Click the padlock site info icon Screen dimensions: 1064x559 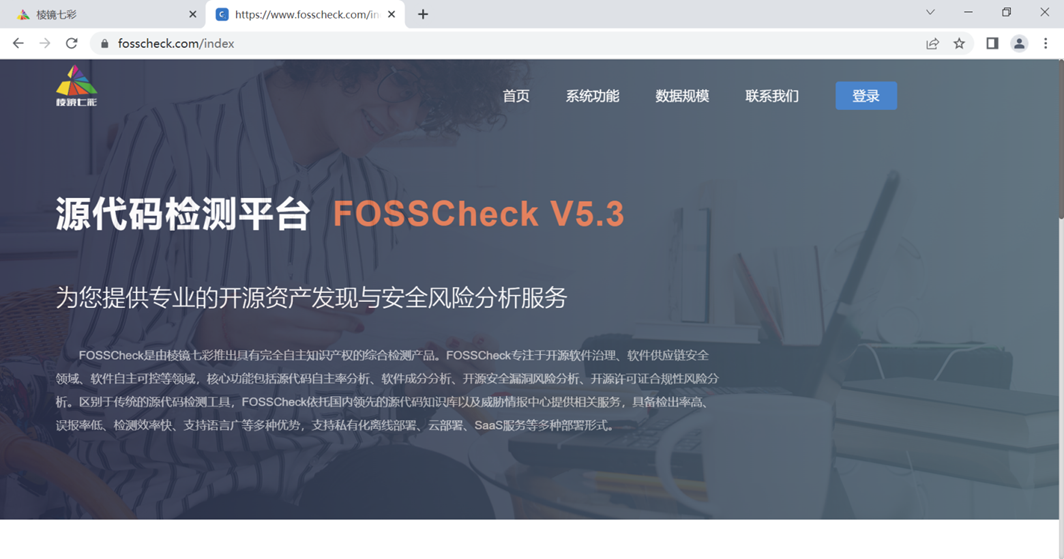click(x=104, y=43)
